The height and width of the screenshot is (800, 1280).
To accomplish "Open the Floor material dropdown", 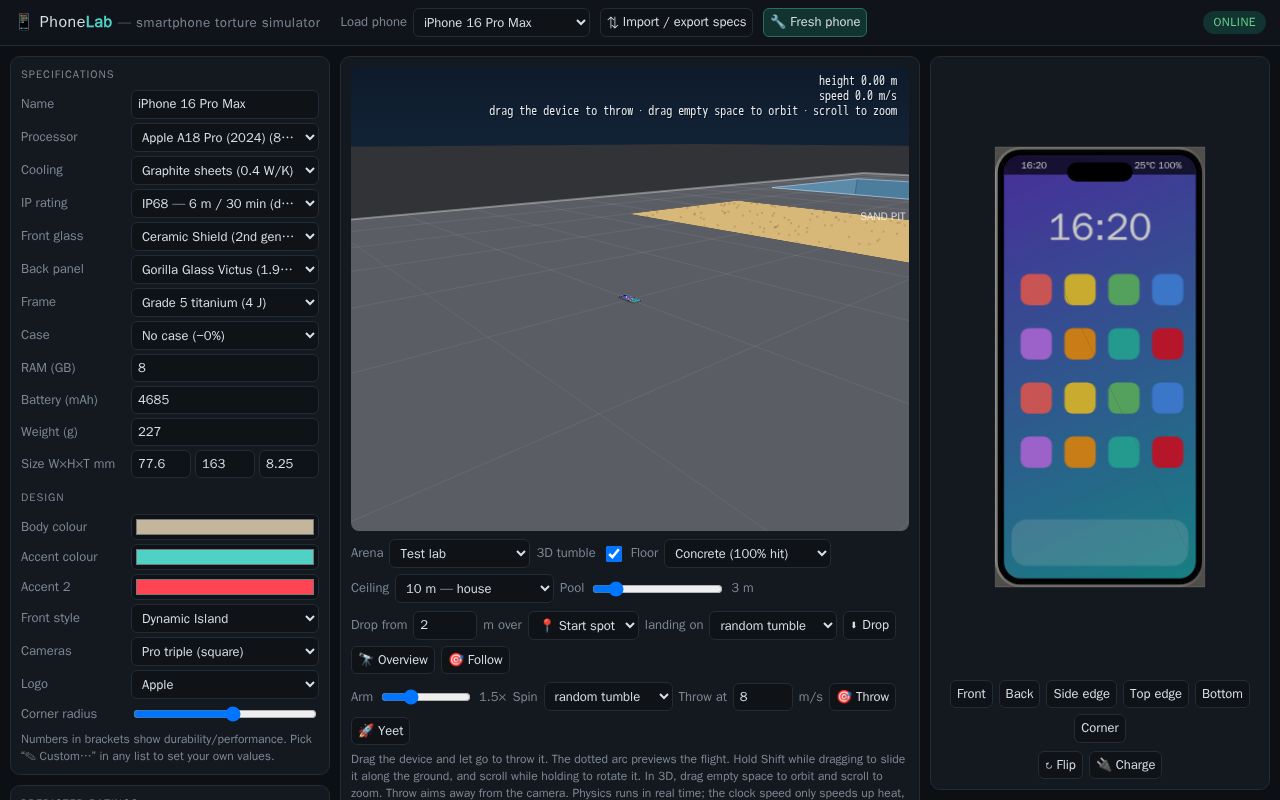I will (747, 553).
